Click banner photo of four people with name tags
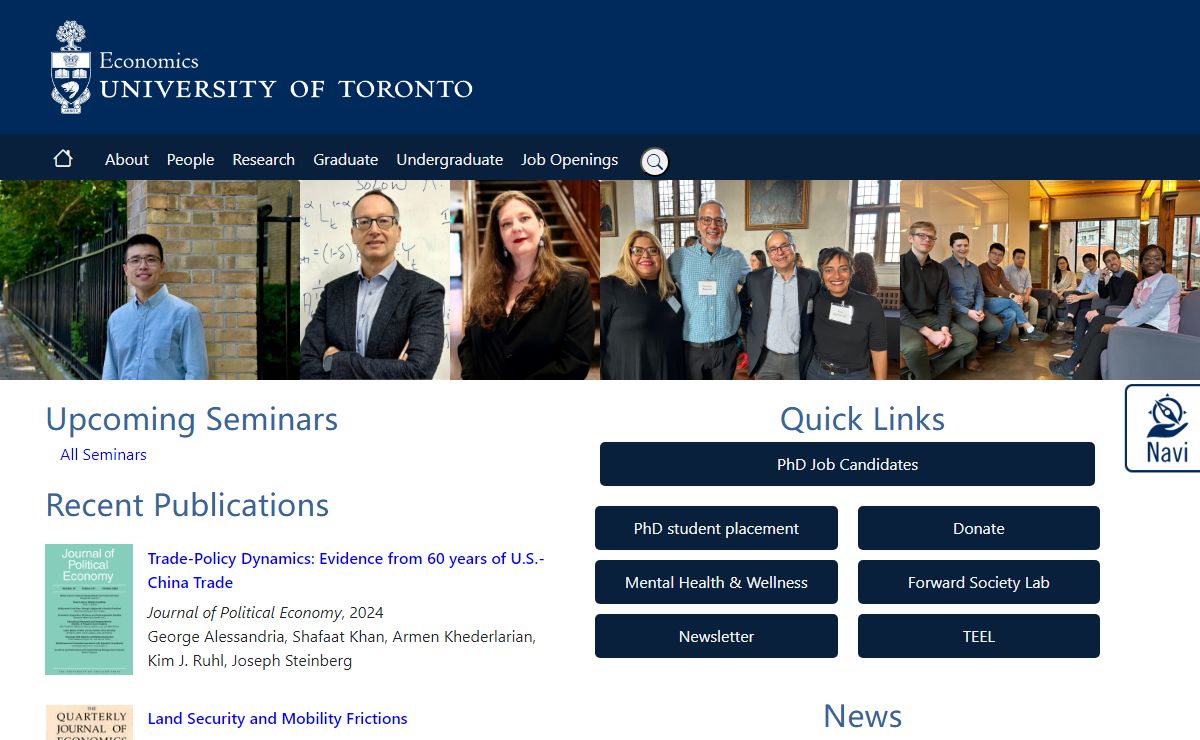1200x740 pixels. (x=750, y=280)
